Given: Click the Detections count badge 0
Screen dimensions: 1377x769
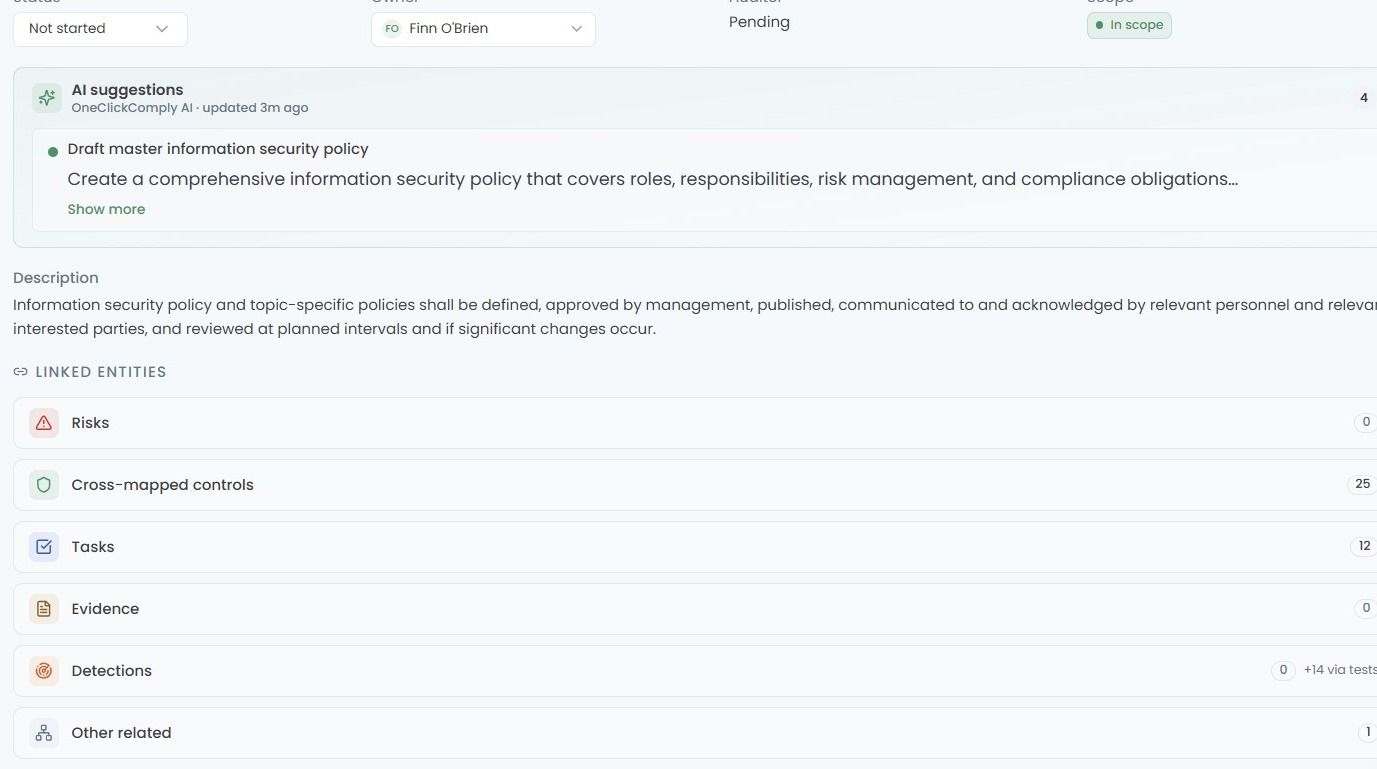Looking at the screenshot, I should tap(1283, 670).
